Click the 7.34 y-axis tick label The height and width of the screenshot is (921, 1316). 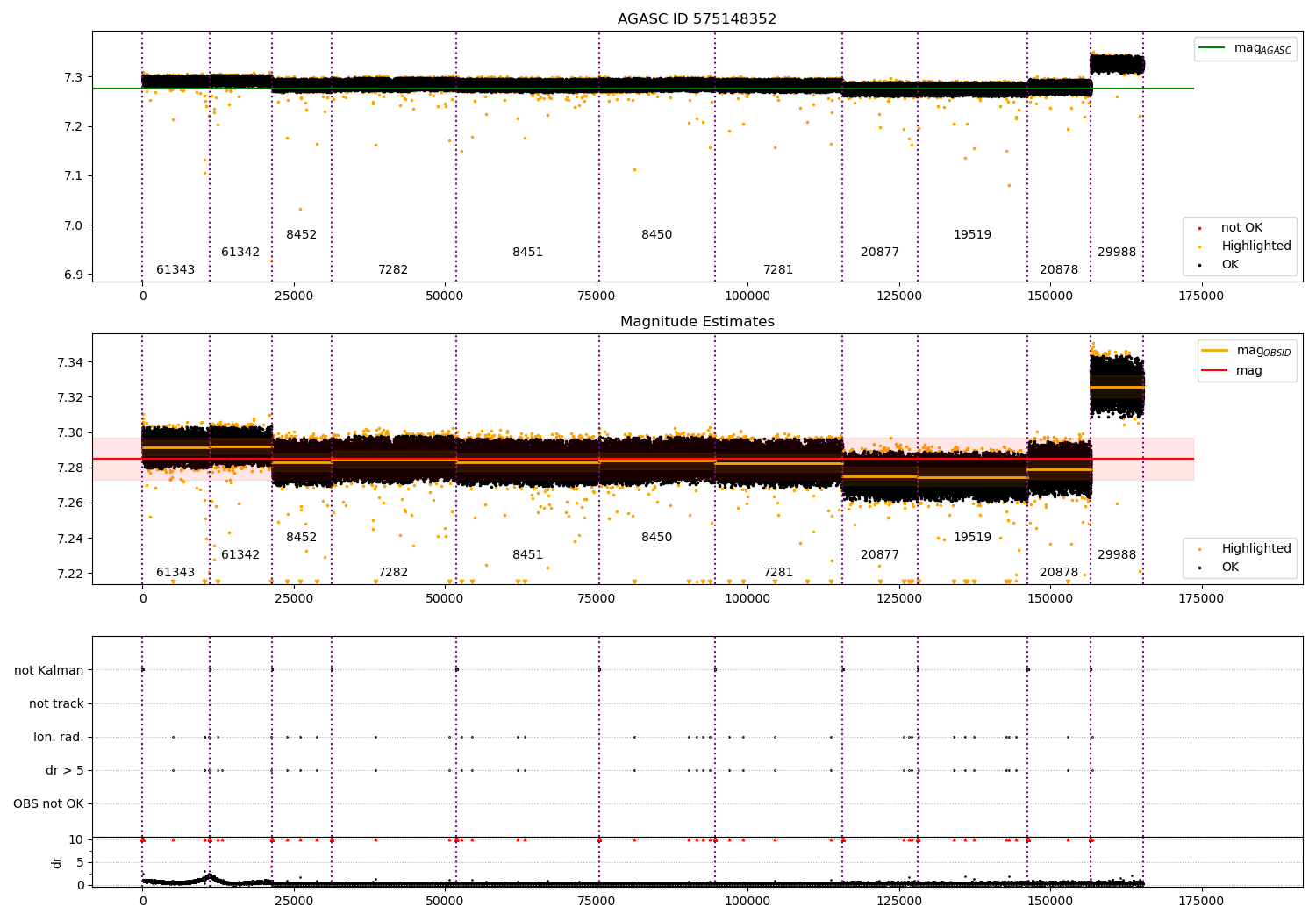tap(70, 363)
